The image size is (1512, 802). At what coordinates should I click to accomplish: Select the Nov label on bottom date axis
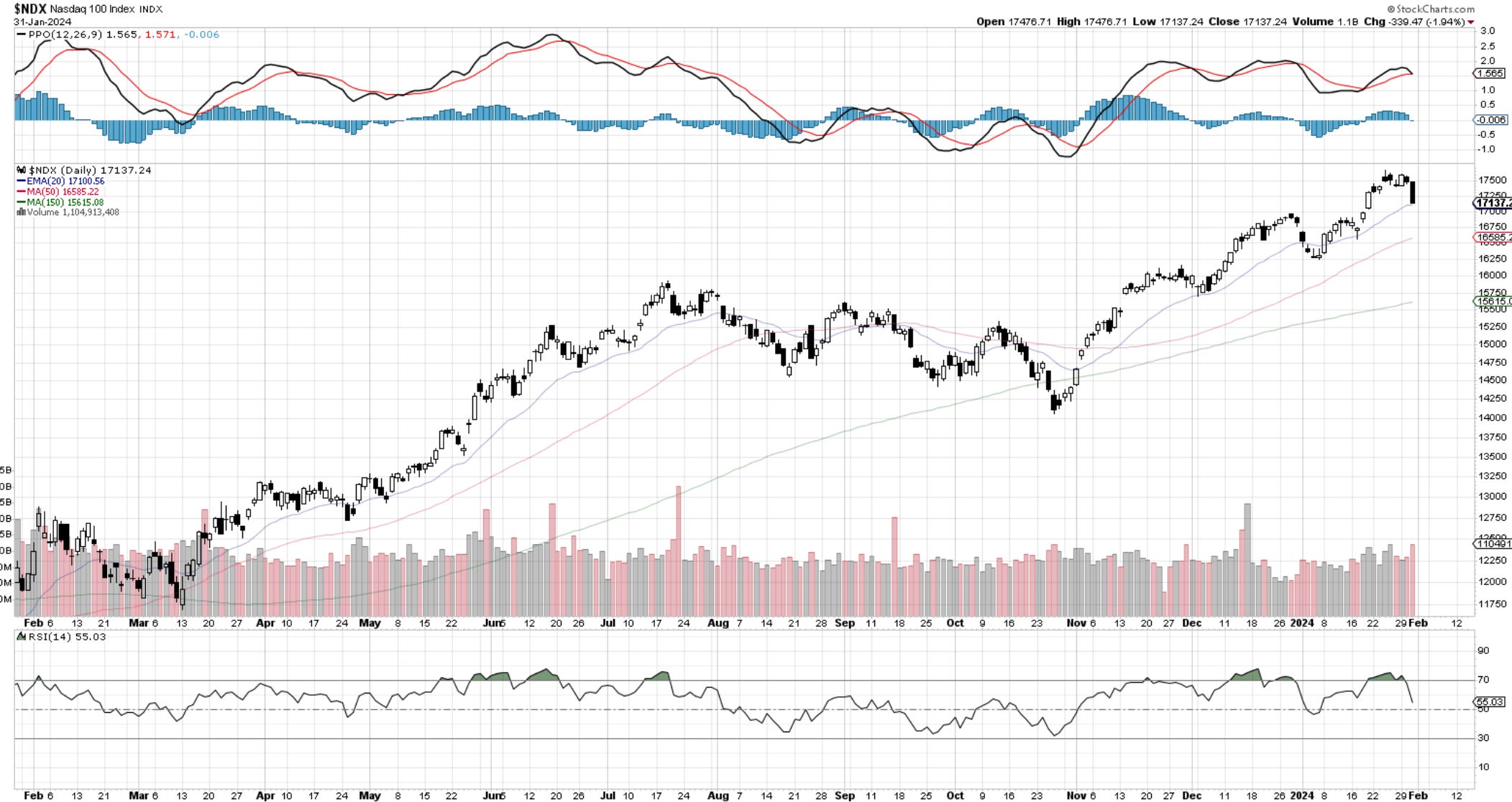coord(1076,796)
